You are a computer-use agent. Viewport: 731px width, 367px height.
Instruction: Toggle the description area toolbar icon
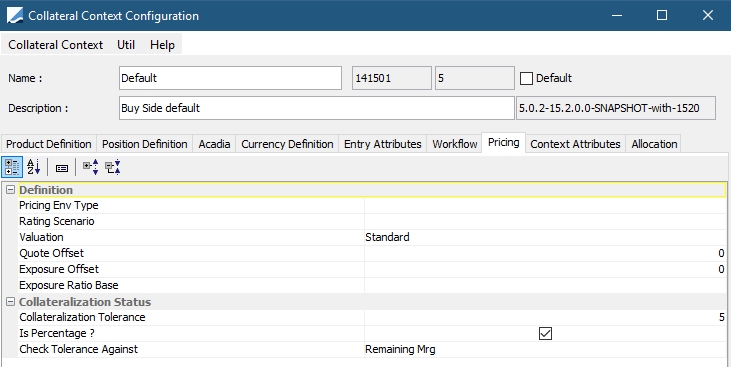(62, 168)
